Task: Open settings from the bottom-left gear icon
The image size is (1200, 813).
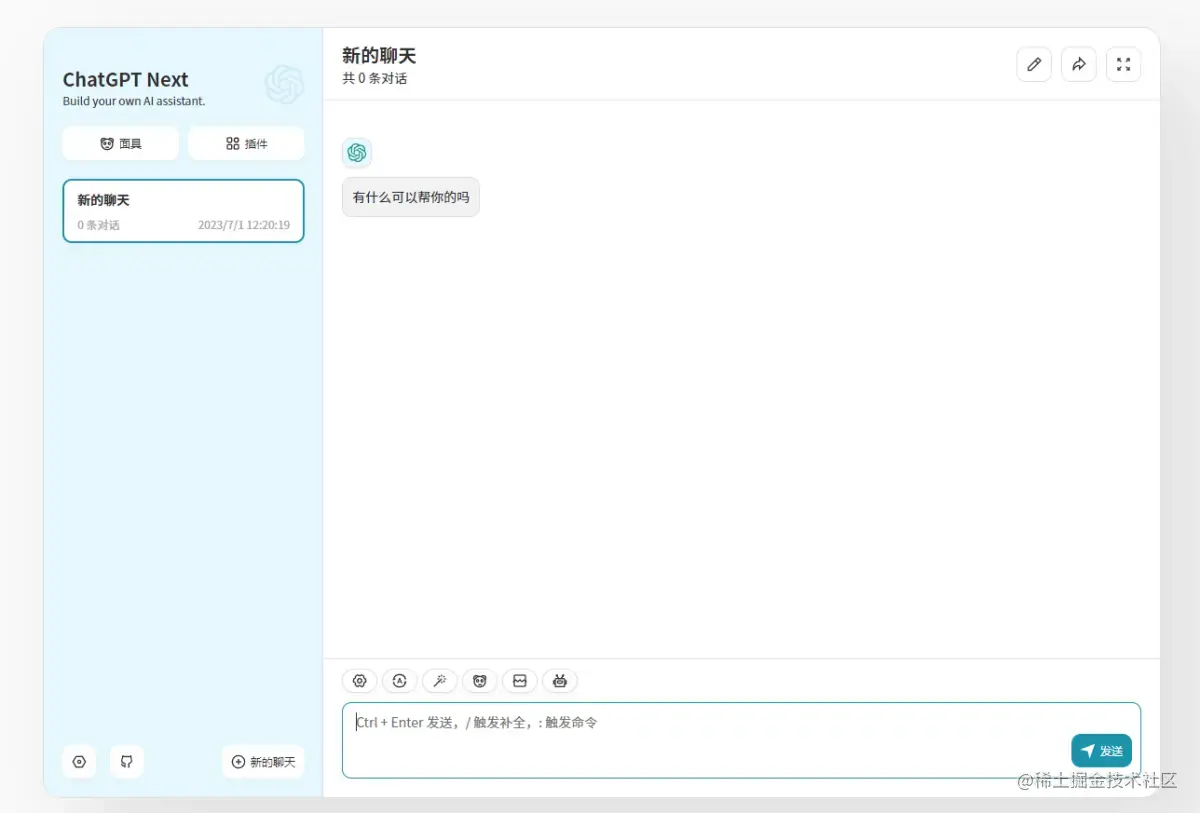Action: pyautogui.click(x=79, y=762)
